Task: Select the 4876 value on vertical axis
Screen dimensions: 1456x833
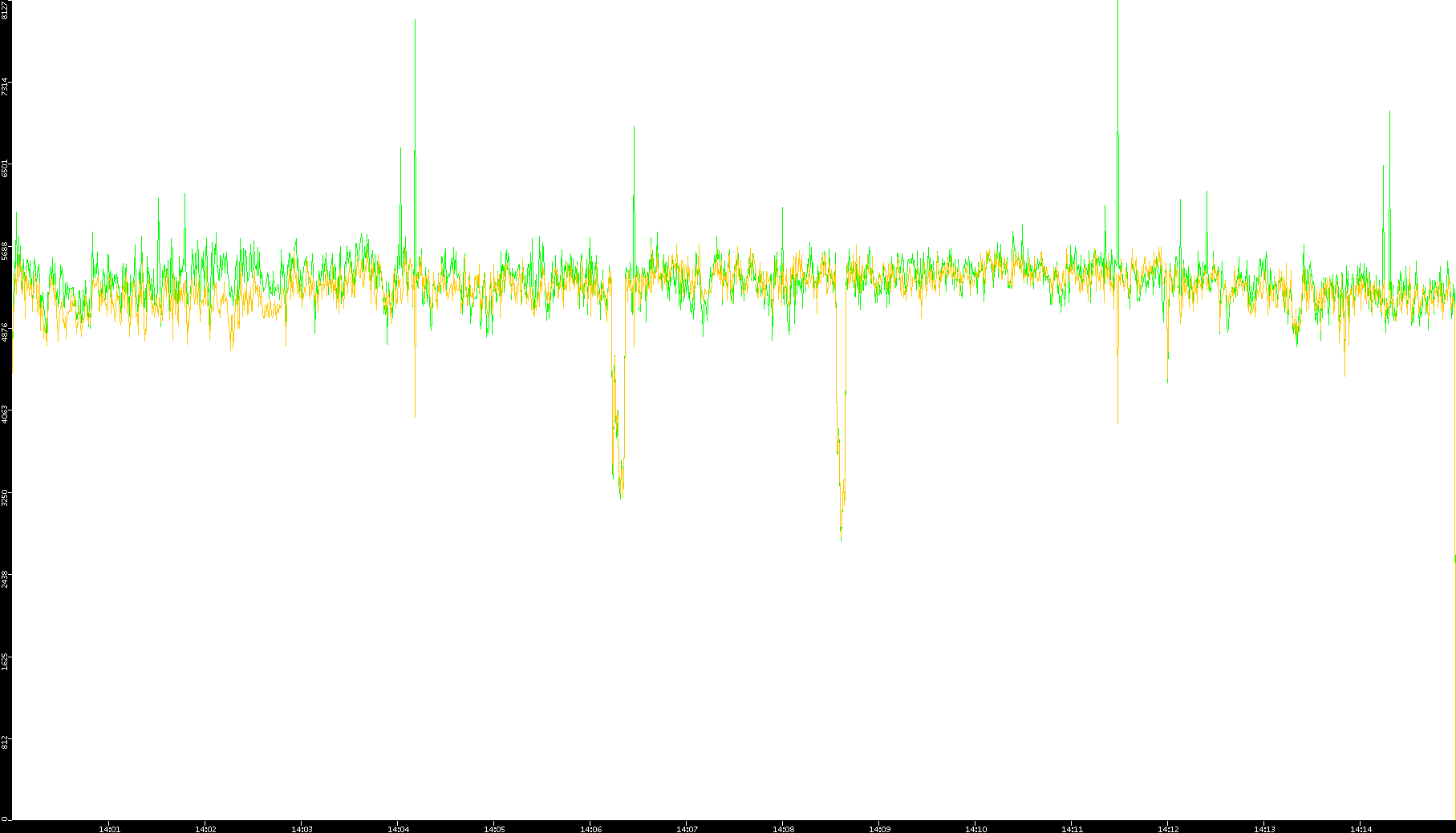Action: point(5,332)
